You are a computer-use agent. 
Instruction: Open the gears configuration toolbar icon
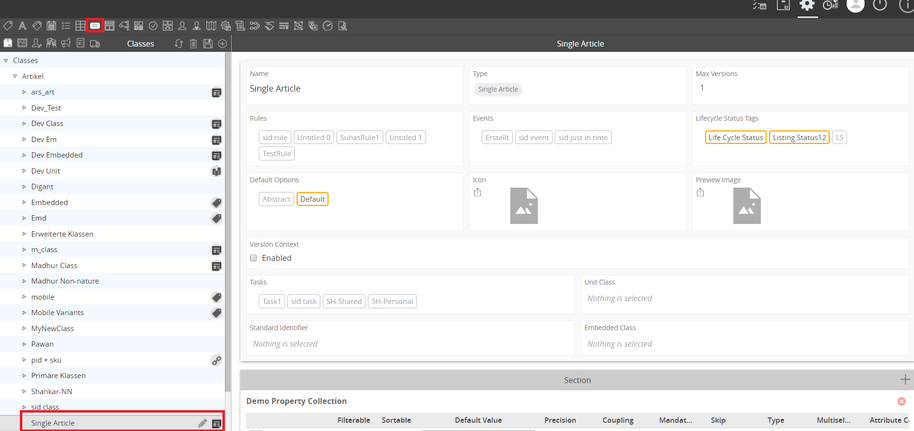(226, 26)
